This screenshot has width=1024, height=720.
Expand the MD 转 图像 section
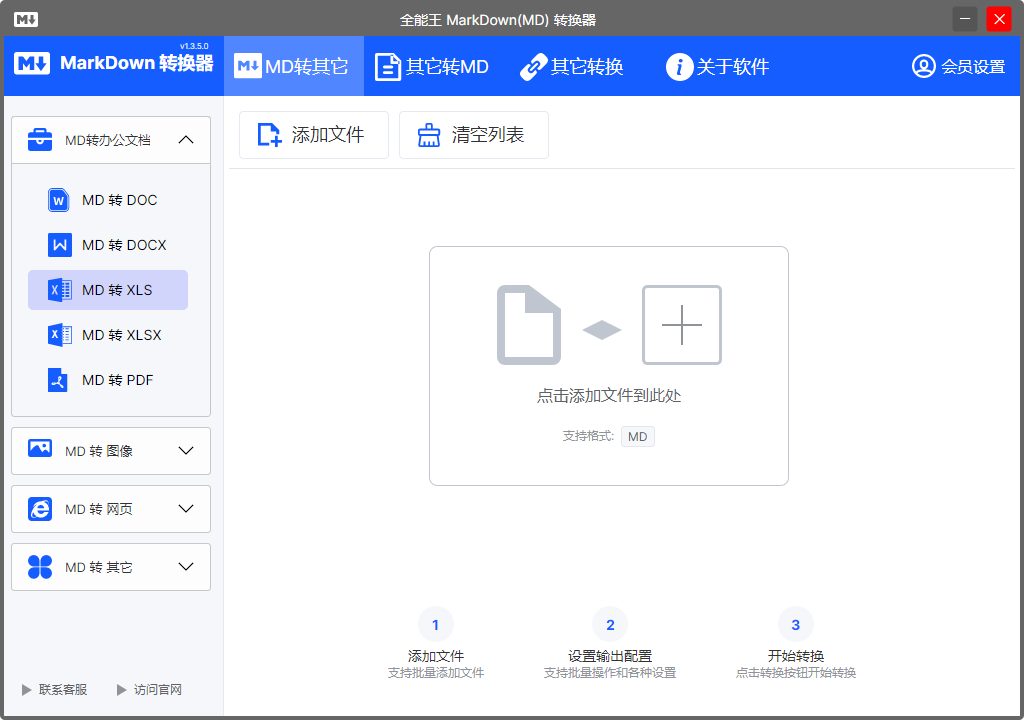(111, 451)
